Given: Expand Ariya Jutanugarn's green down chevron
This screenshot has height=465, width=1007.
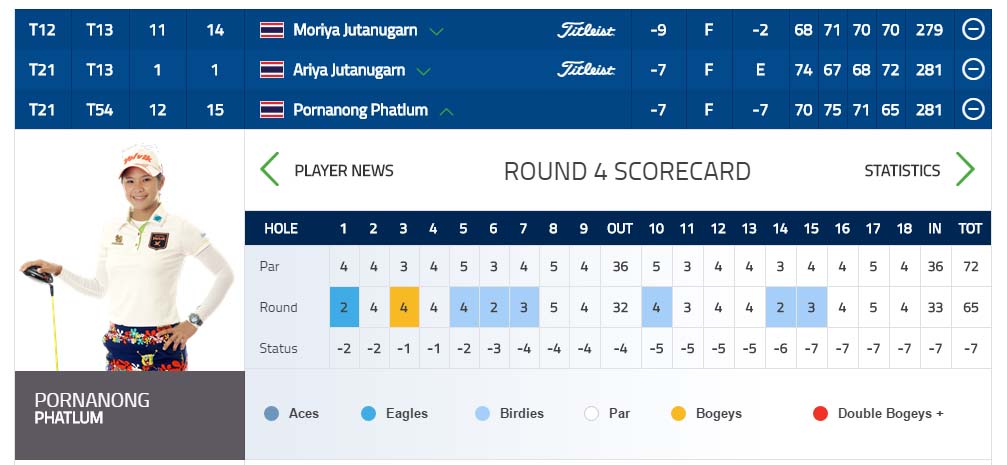Looking at the screenshot, I should click(x=423, y=71).
